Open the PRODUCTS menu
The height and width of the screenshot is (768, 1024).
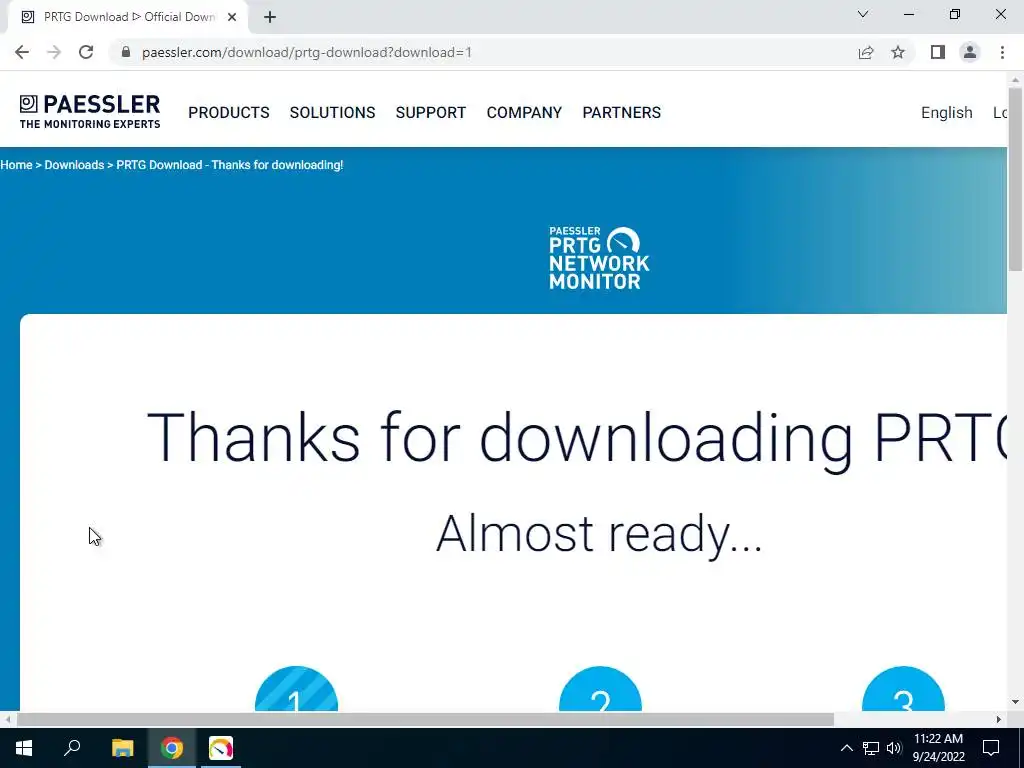click(229, 112)
